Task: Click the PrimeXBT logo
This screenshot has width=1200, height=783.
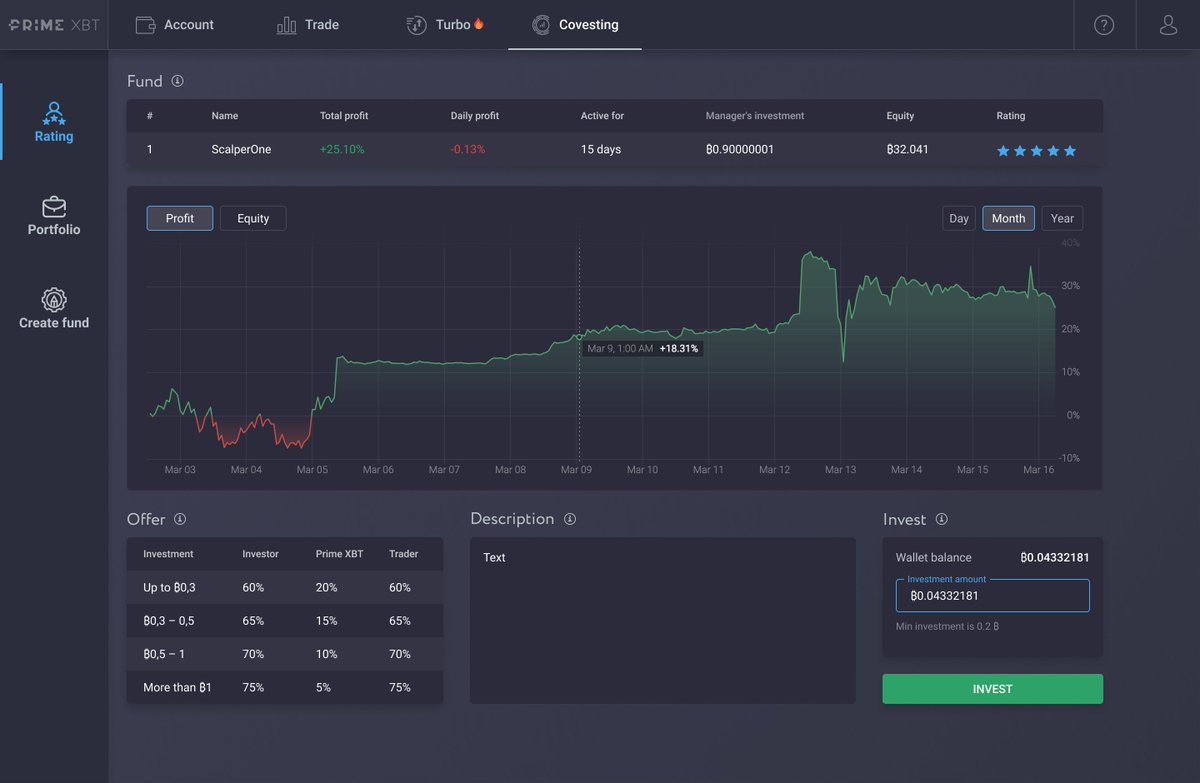Action: (54, 25)
